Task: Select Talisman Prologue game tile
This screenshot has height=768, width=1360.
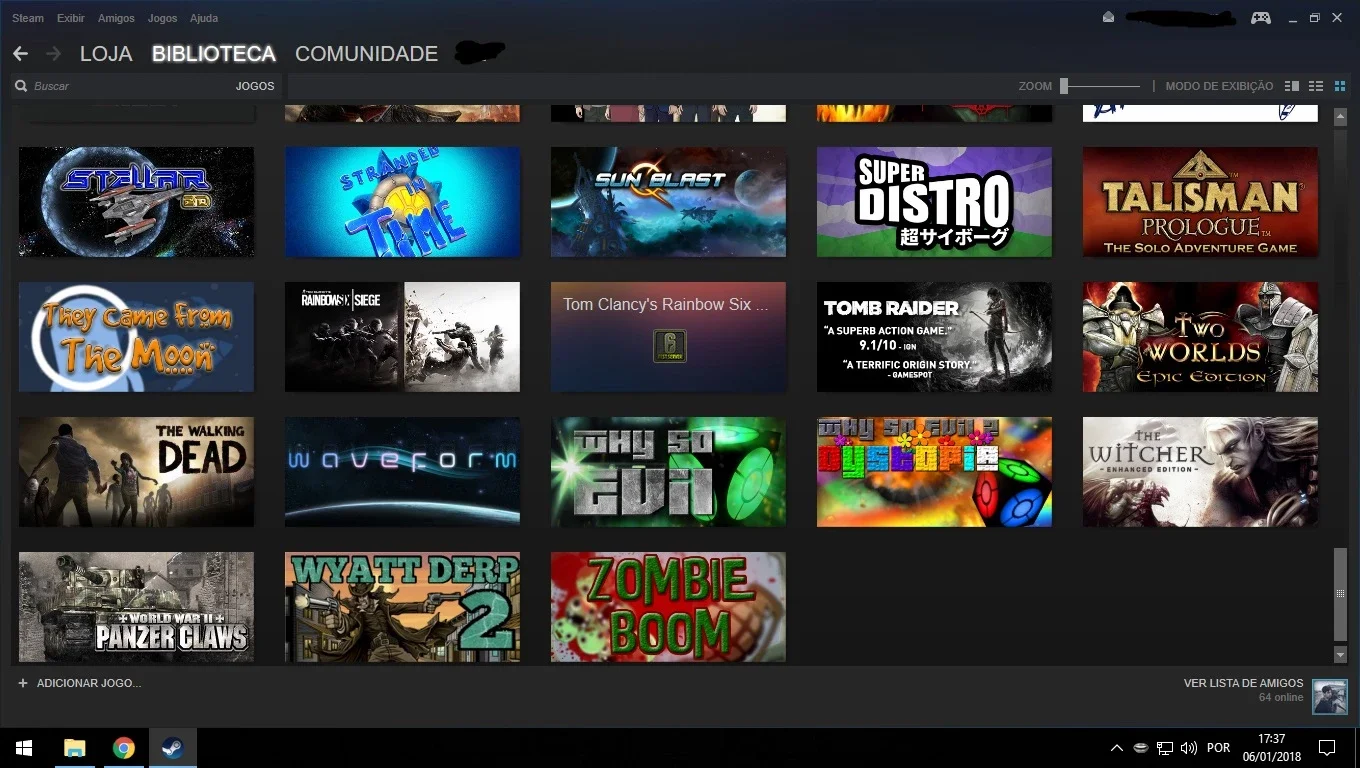Action: (x=1200, y=202)
